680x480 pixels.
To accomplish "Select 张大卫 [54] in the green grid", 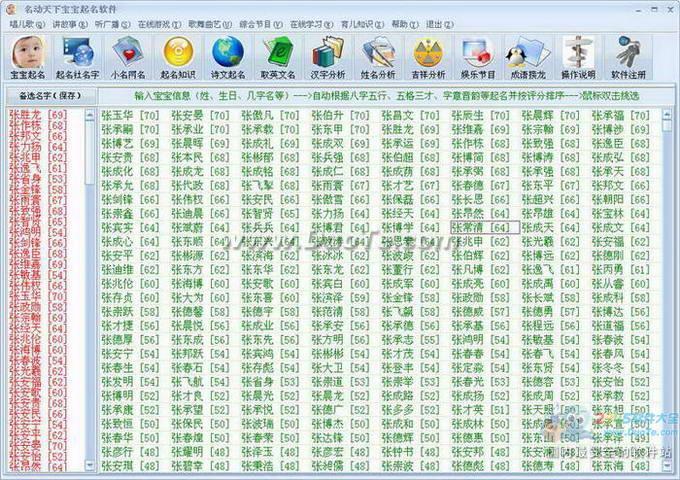I will 340,368.
